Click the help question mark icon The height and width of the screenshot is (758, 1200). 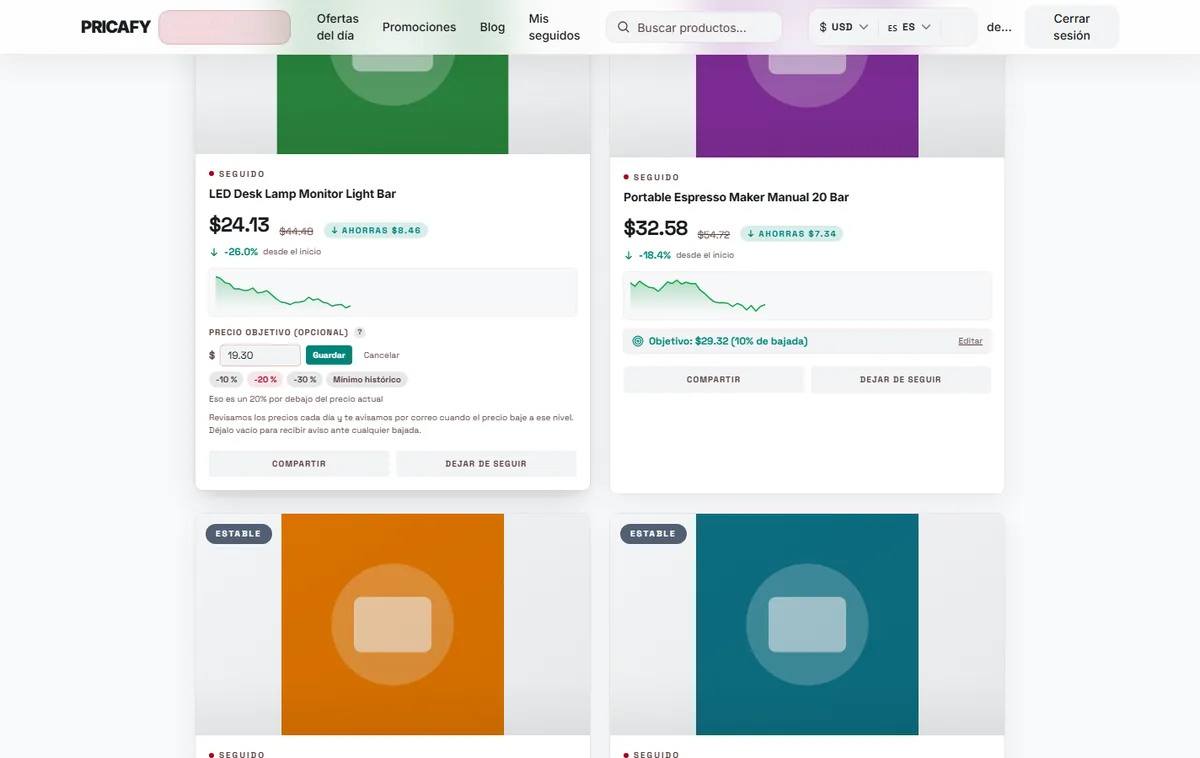(x=360, y=332)
